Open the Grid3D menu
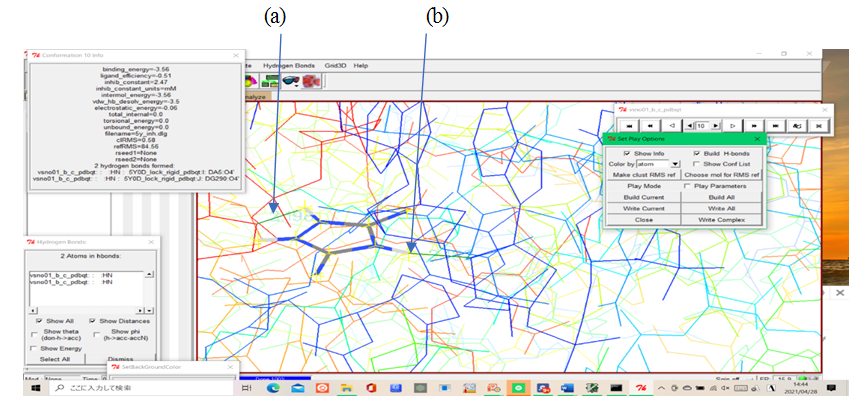The height and width of the screenshot is (407, 856). coord(335,65)
